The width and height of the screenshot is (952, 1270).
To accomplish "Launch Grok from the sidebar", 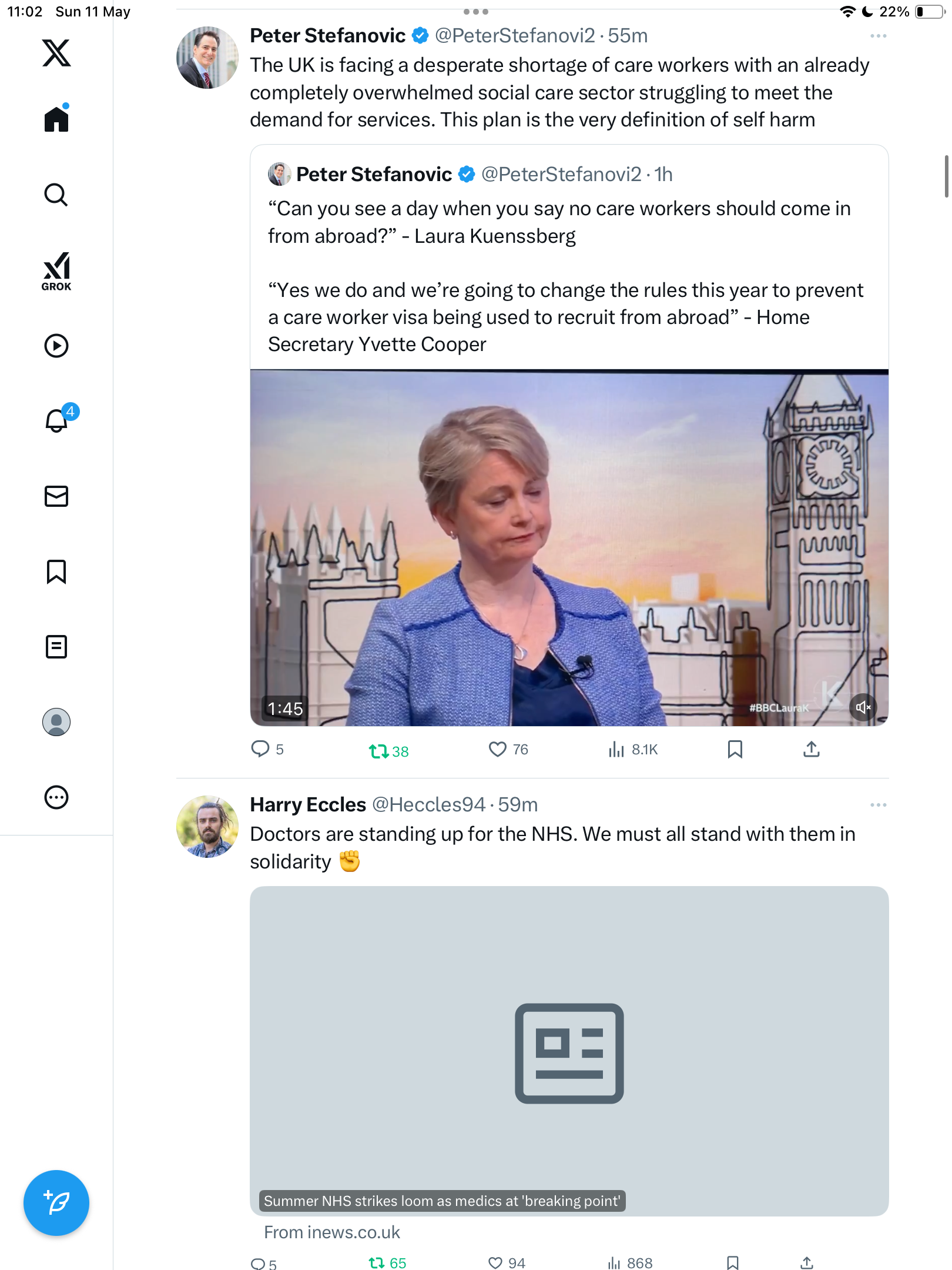I will click(x=56, y=272).
